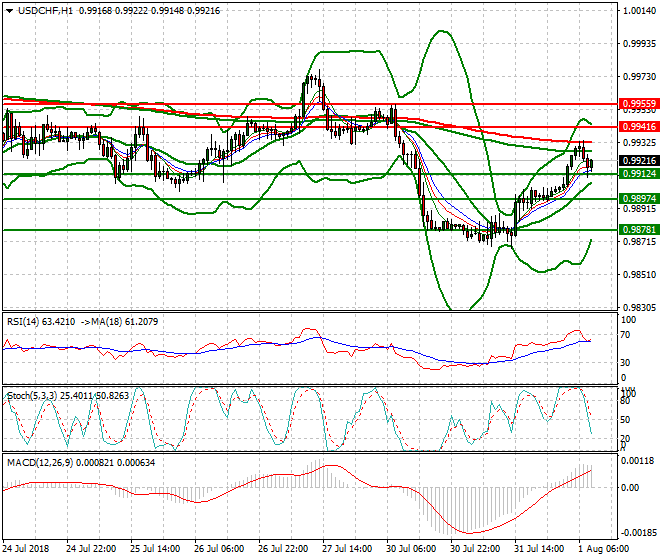Screen dimensions: 660x560
Task: Select the green 0.98974 support level label
Action: pyautogui.click(x=639, y=198)
